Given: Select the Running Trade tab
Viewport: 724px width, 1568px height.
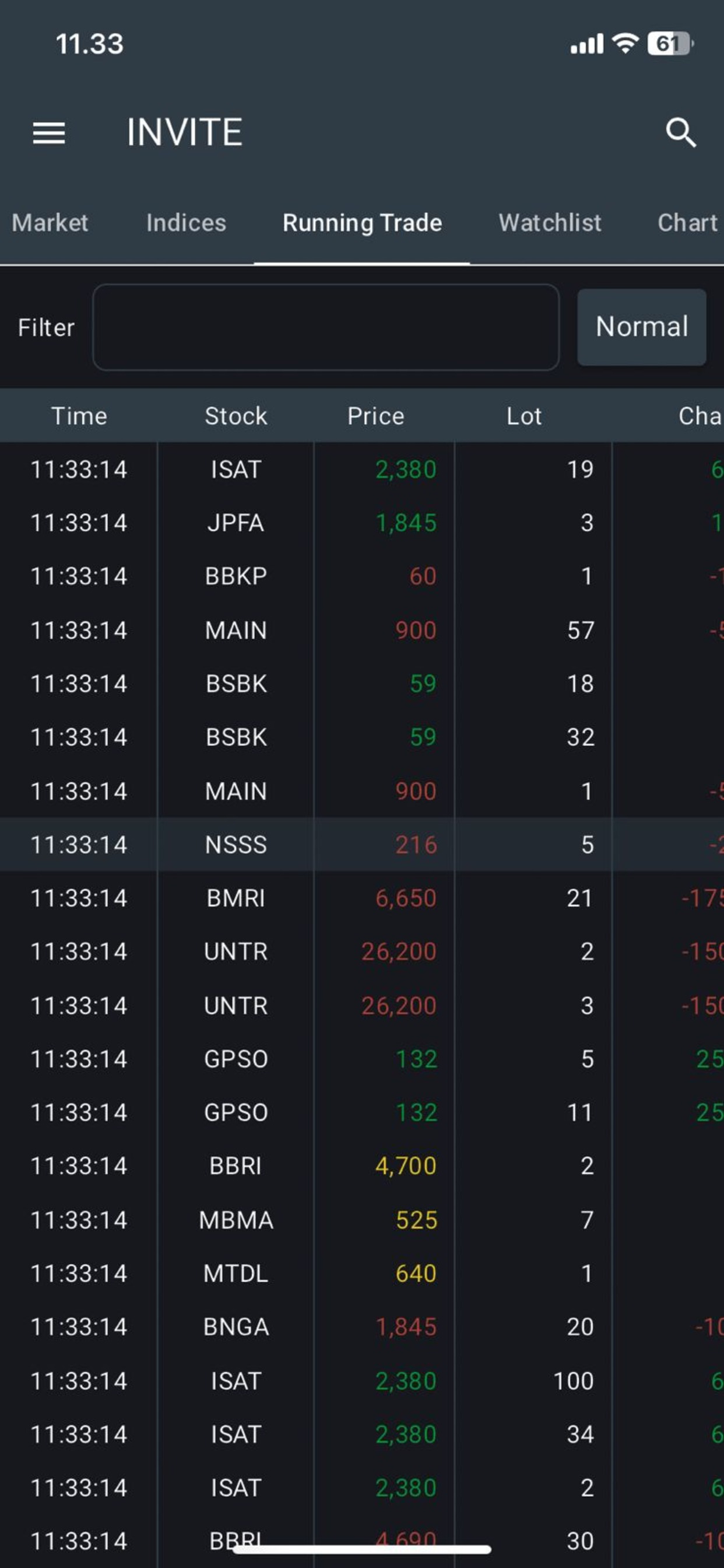Looking at the screenshot, I should tap(362, 223).
